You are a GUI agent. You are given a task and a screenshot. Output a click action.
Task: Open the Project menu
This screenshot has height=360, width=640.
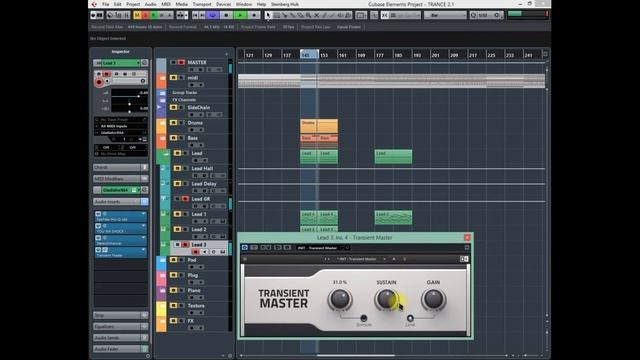133,4
